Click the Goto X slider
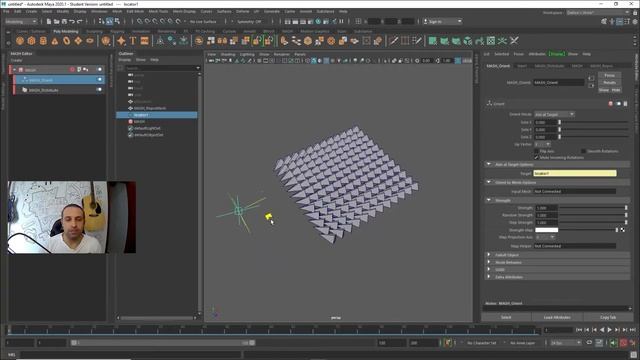This screenshot has height=360, width=640. click(x=593, y=122)
